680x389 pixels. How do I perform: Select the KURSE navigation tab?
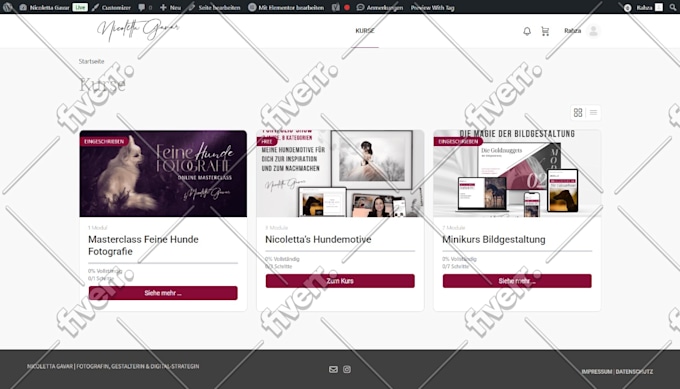pyautogui.click(x=365, y=31)
